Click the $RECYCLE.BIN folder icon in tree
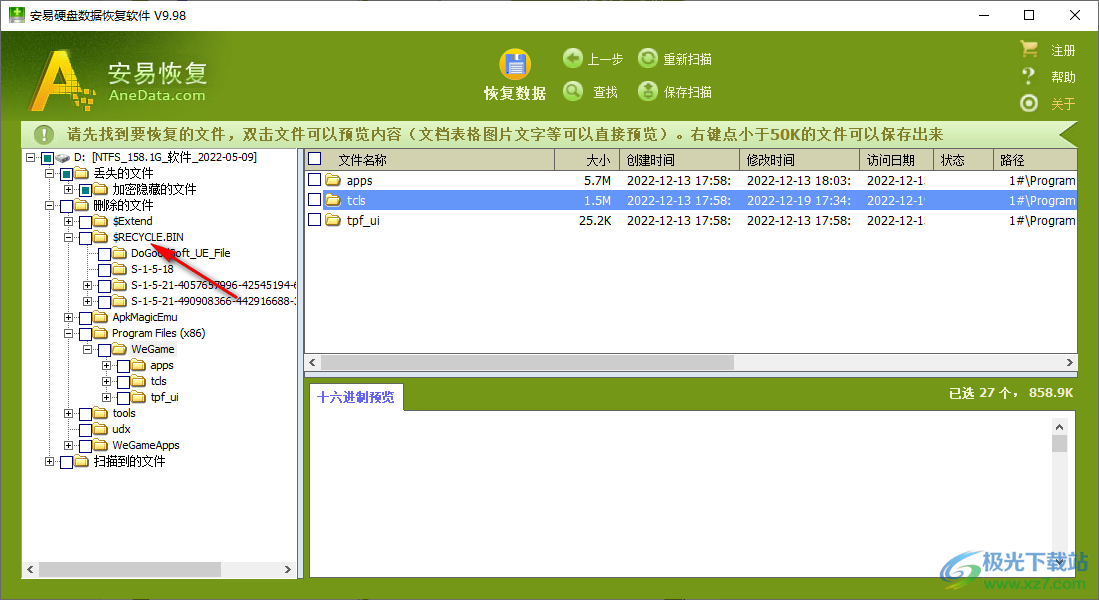Image resolution: width=1099 pixels, height=600 pixels. click(101, 238)
